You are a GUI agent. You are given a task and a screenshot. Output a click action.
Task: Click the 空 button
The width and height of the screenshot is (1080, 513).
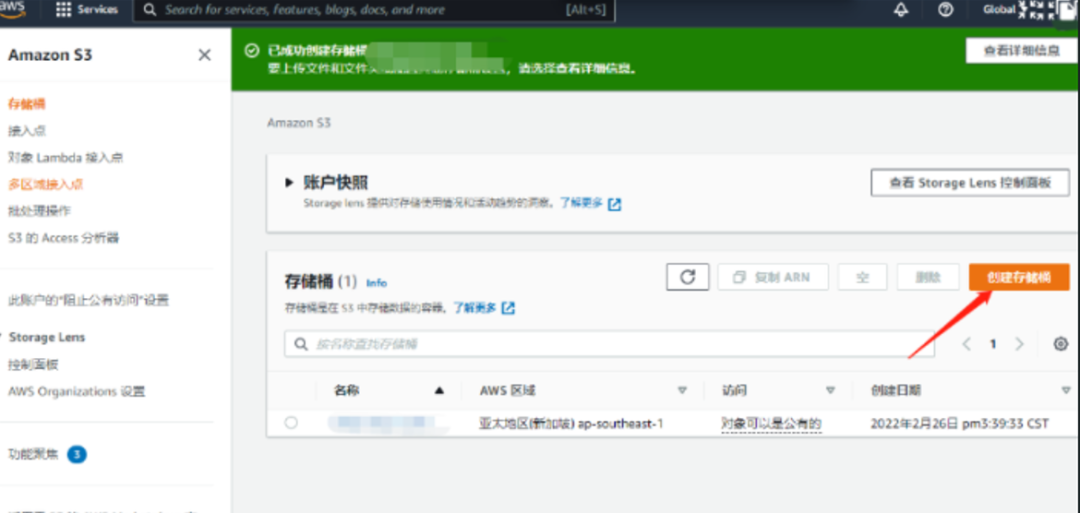point(862,277)
